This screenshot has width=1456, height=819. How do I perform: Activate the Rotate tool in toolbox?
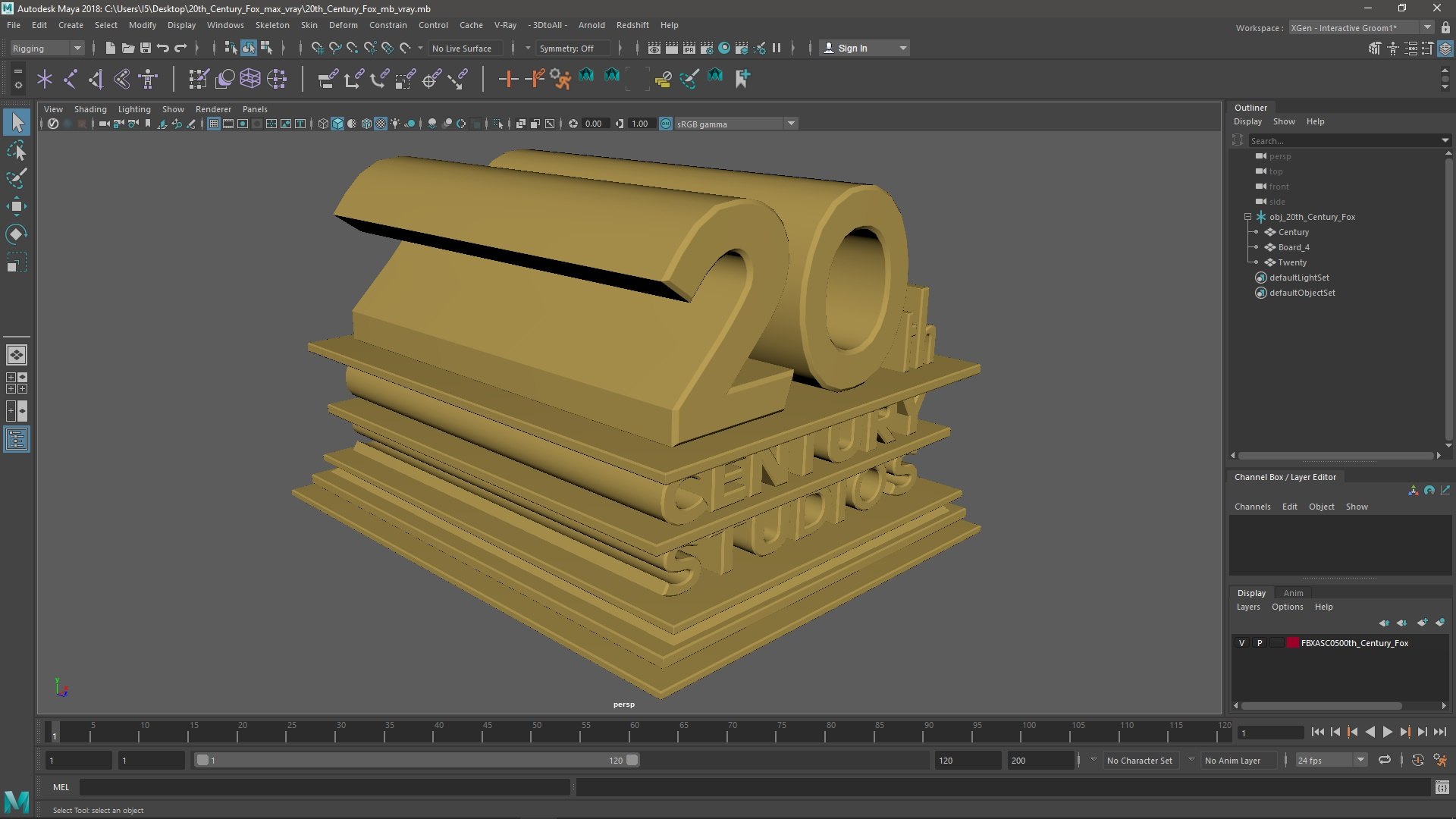(x=17, y=234)
